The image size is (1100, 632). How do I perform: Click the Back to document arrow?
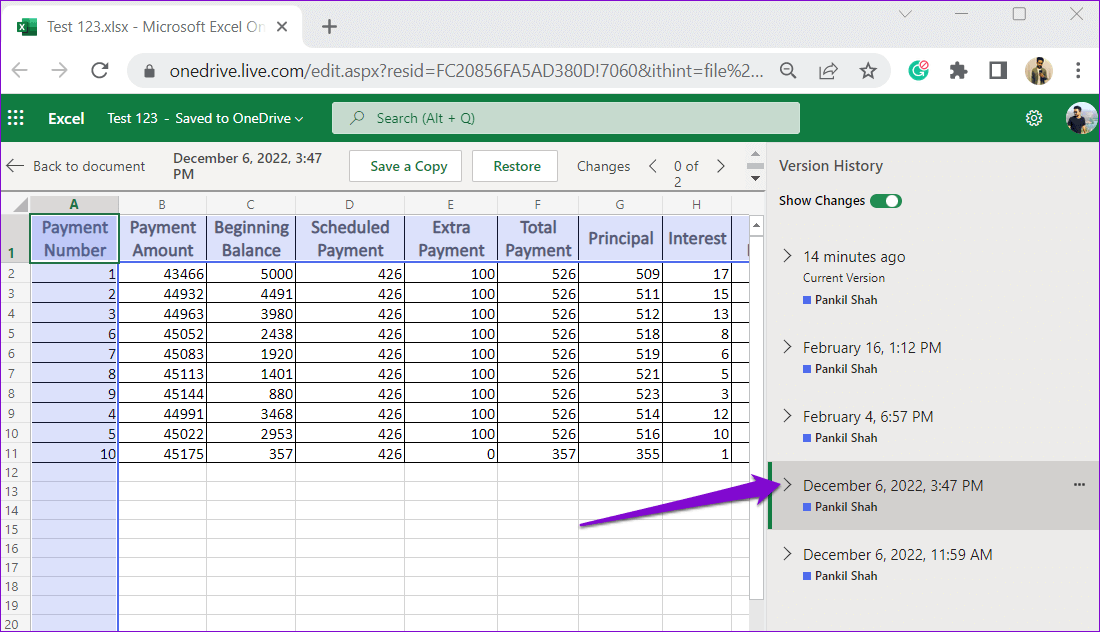pos(15,166)
